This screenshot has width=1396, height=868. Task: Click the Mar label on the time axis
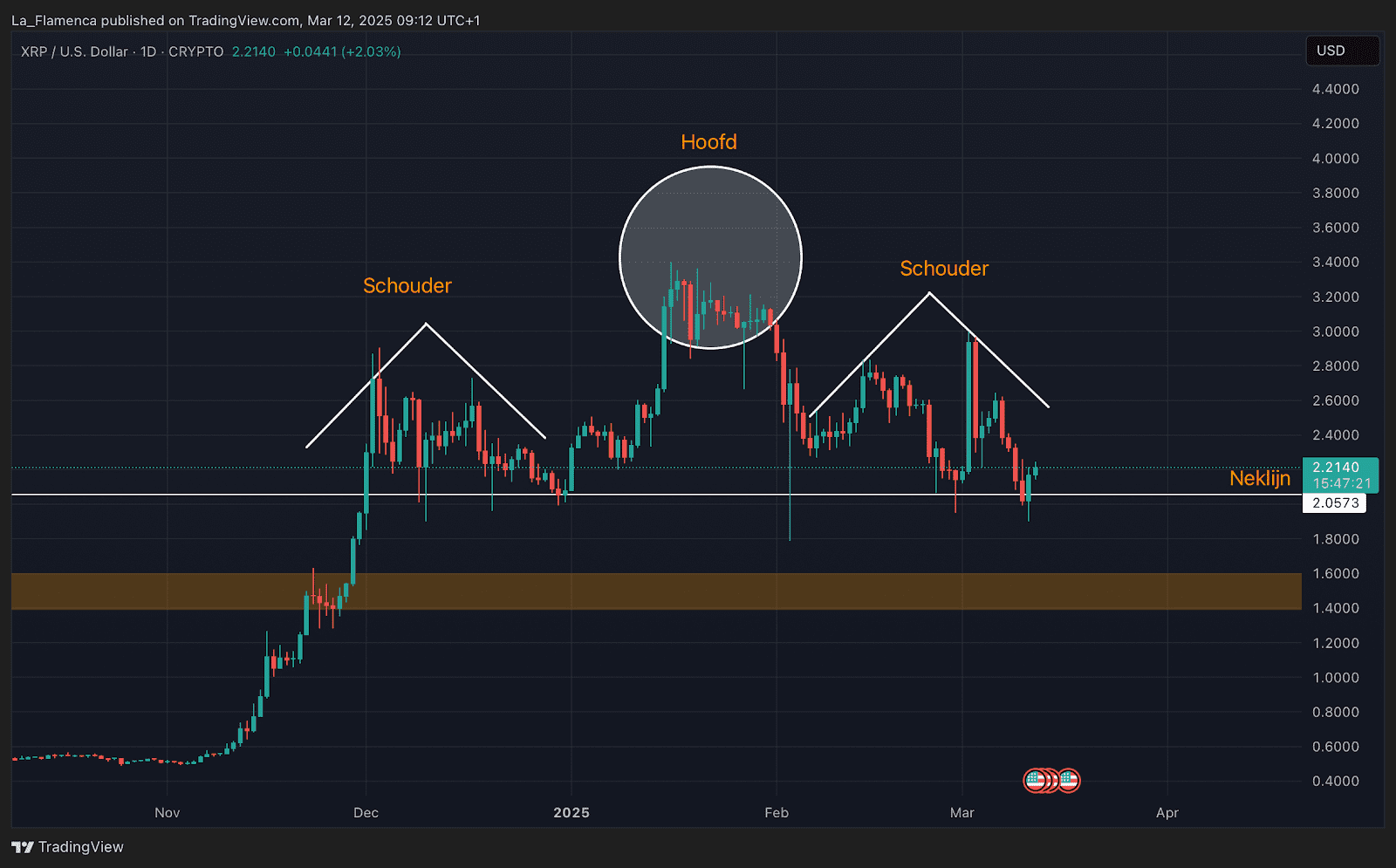[962, 813]
